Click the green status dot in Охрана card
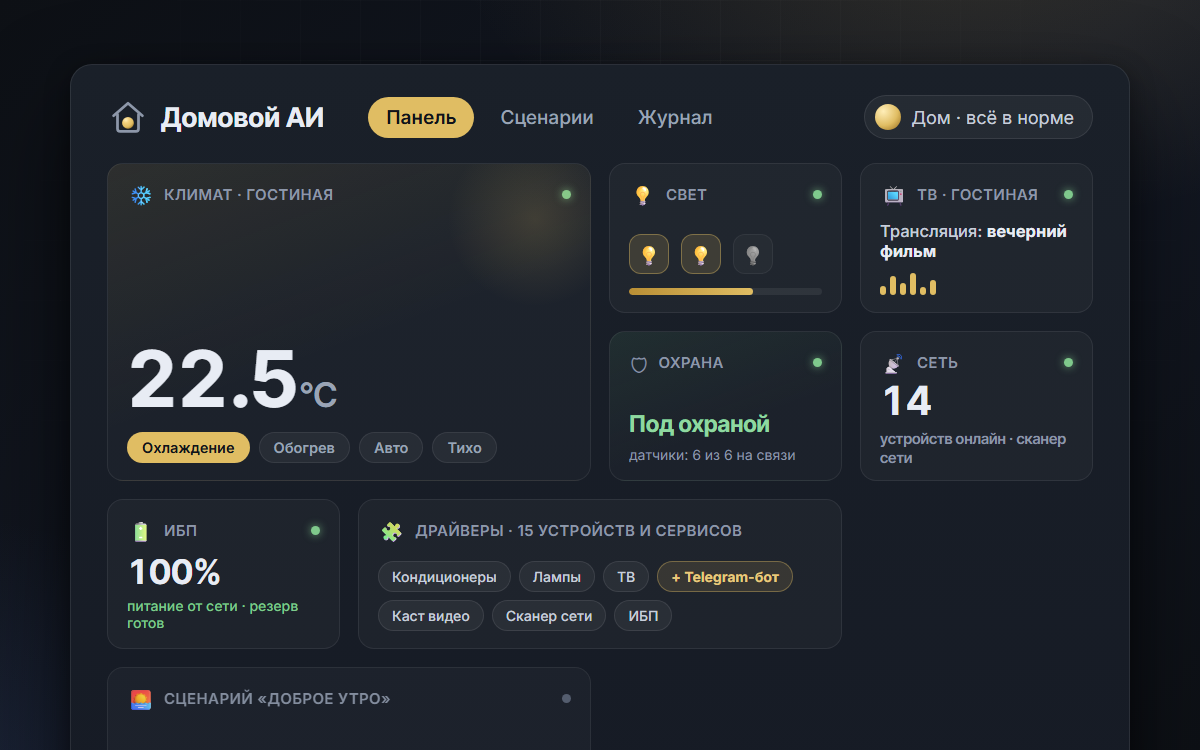This screenshot has height=750, width=1200. [817, 362]
